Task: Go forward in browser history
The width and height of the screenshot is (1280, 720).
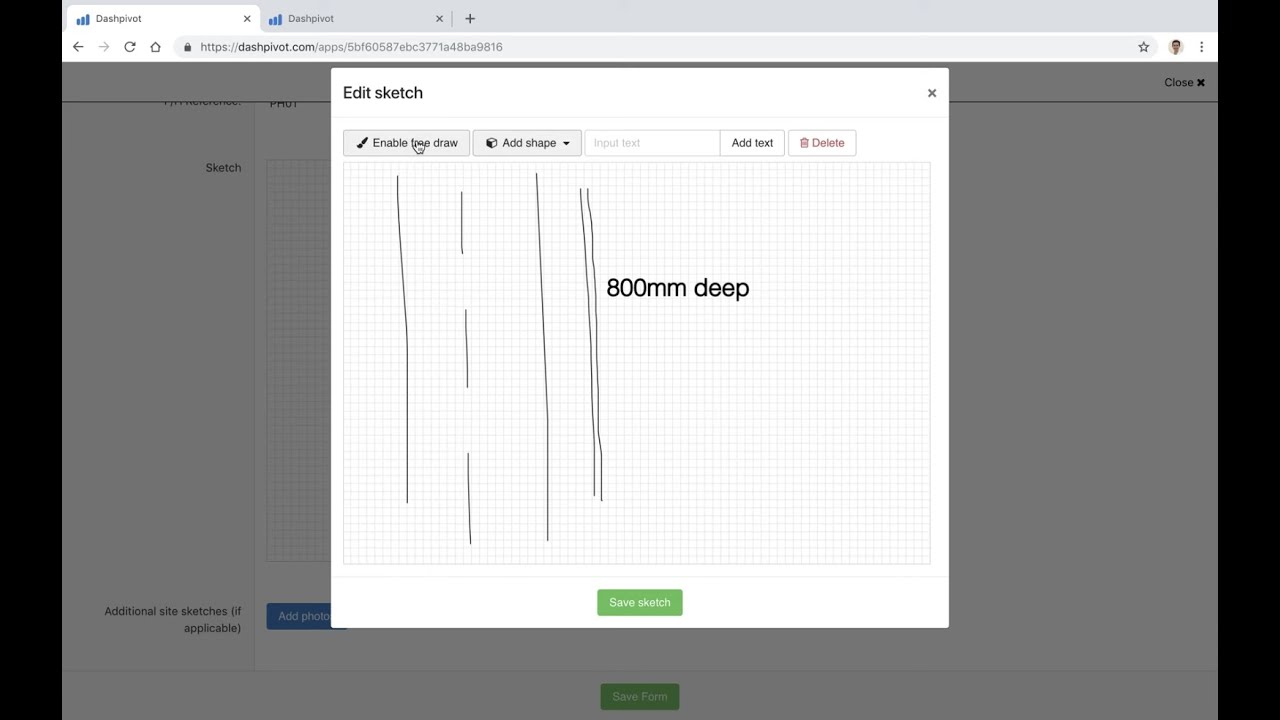Action: (x=104, y=47)
